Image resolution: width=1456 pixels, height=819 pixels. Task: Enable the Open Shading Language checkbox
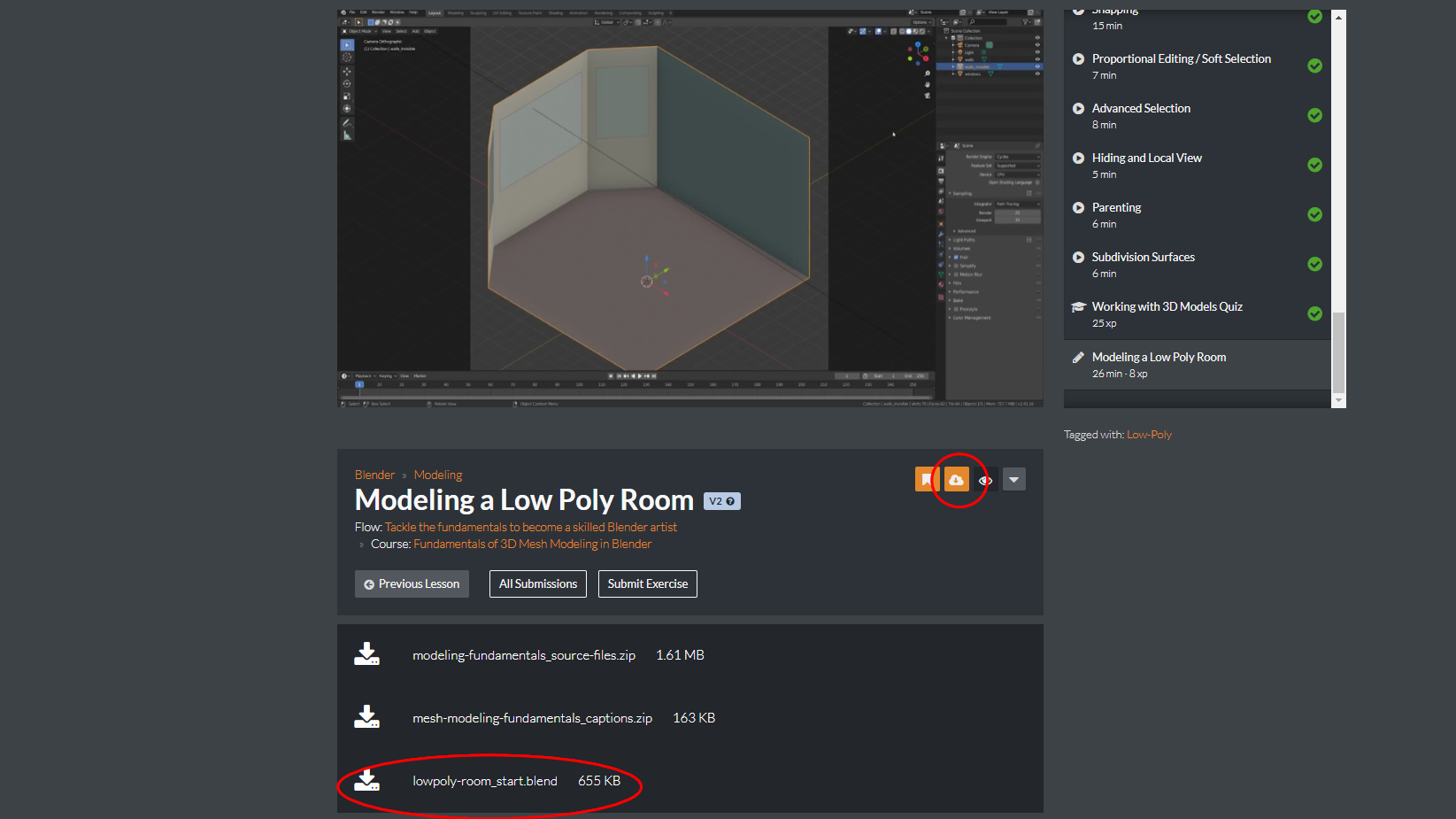point(1038,182)
